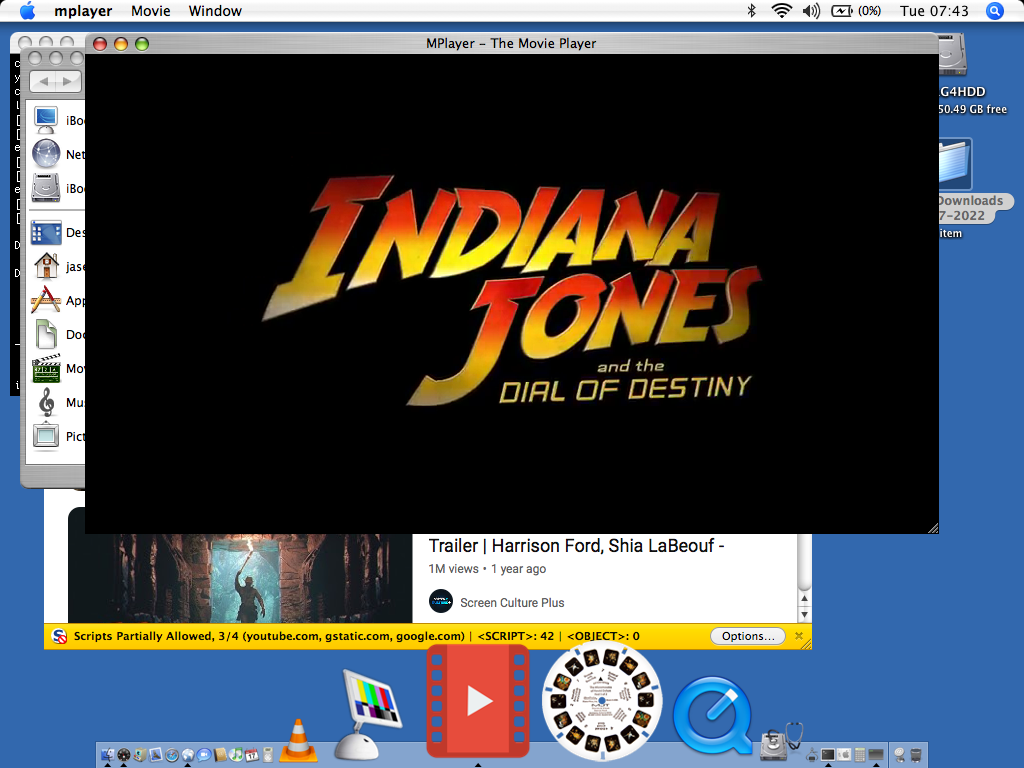1024x768 pixels.
Task: Go forward in the Finder window
Action: point(69,82)
